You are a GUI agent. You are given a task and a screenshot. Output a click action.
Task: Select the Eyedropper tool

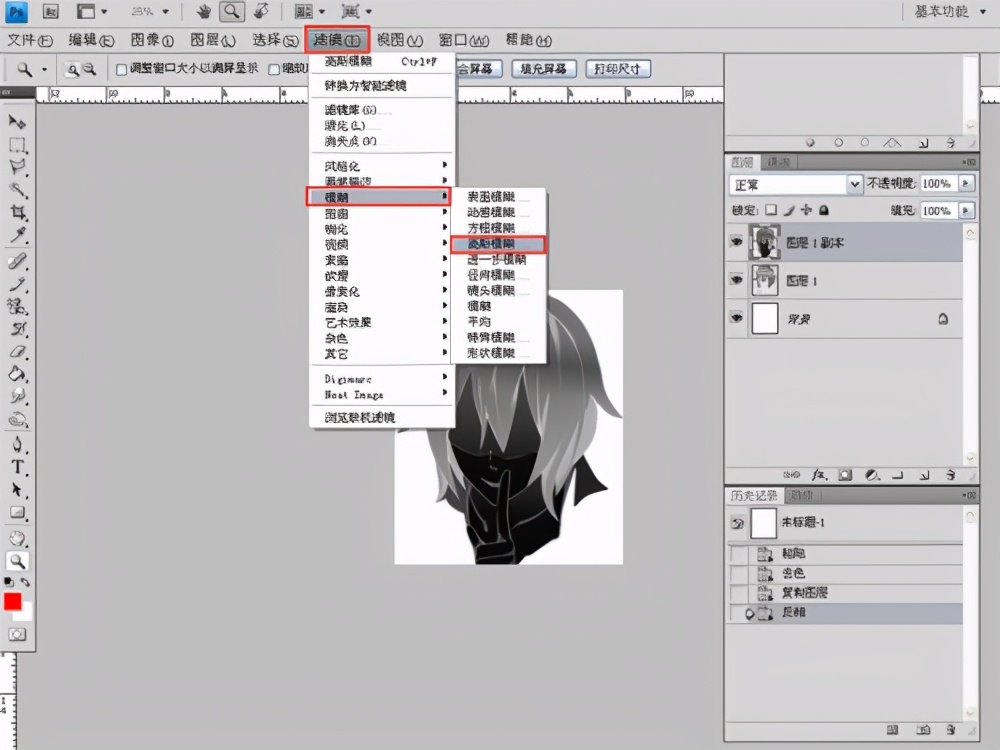[17, 236]
